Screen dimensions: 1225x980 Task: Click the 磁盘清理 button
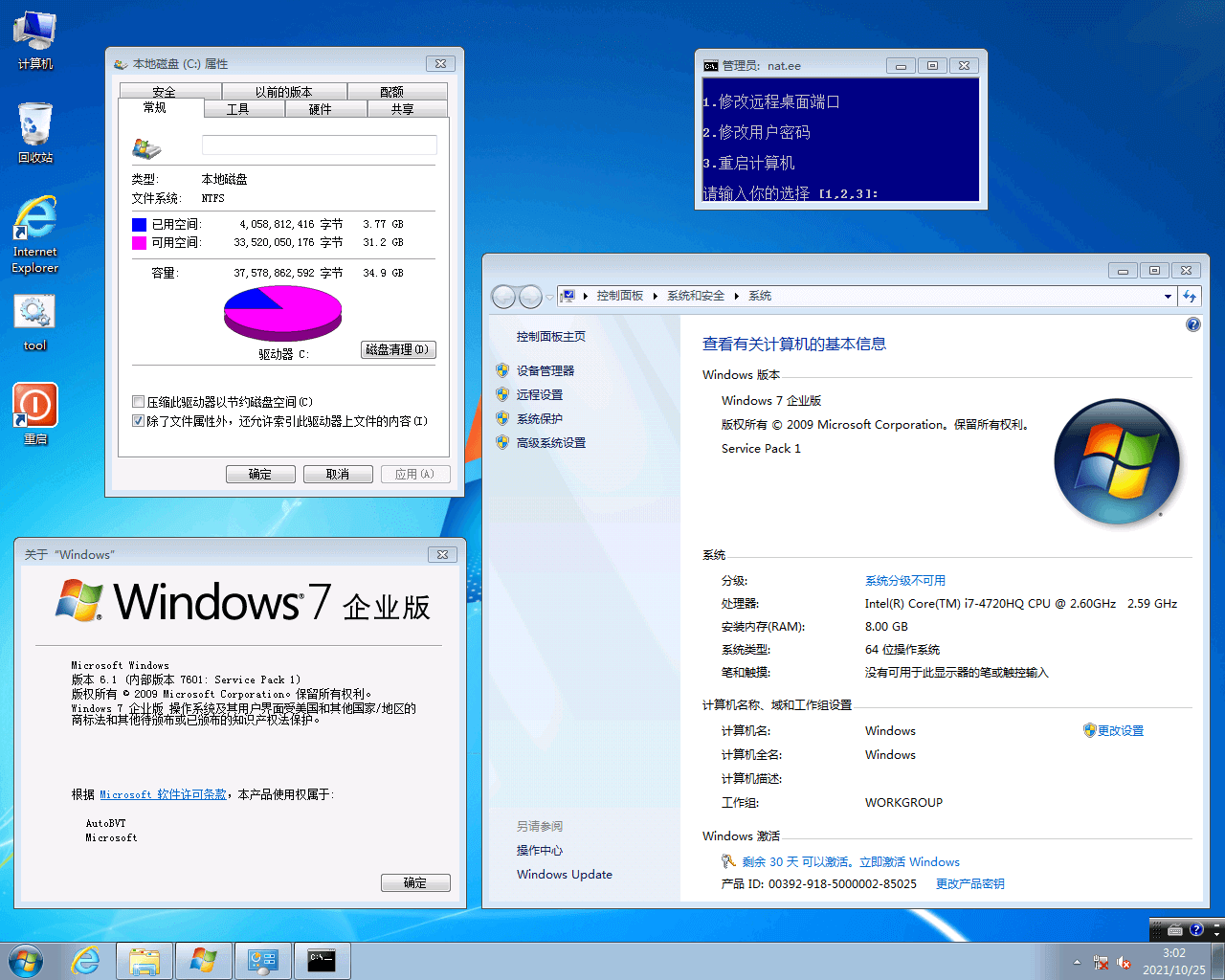(x=398, y=350)
